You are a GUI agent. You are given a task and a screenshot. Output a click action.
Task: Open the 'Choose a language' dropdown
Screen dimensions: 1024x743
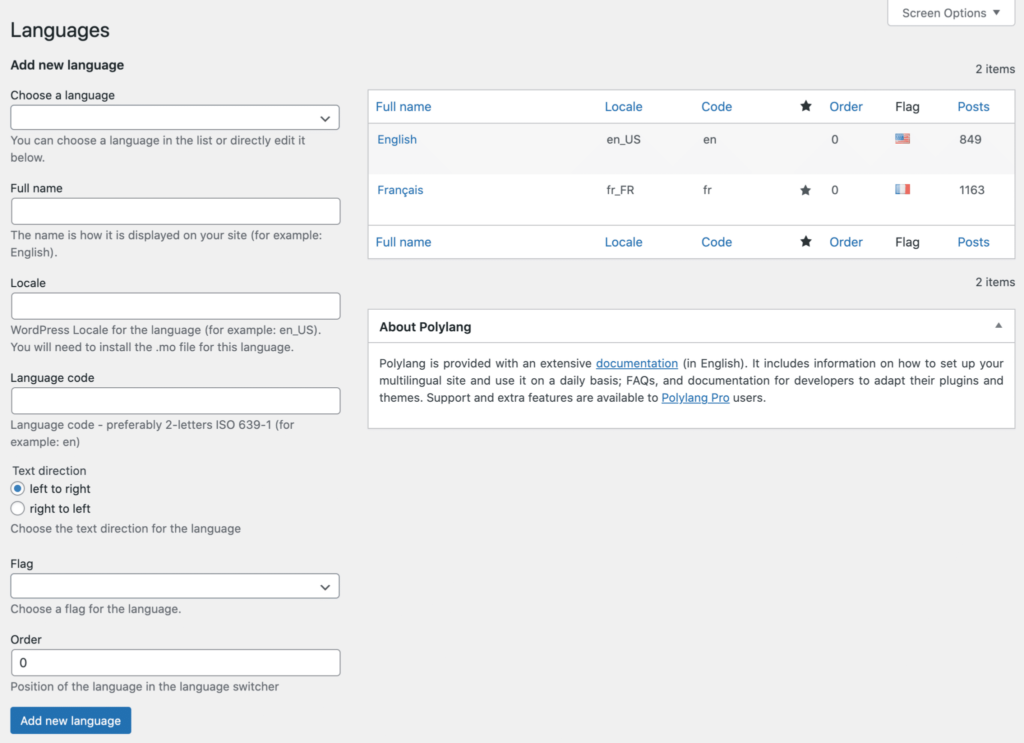[x=174, y=118]
